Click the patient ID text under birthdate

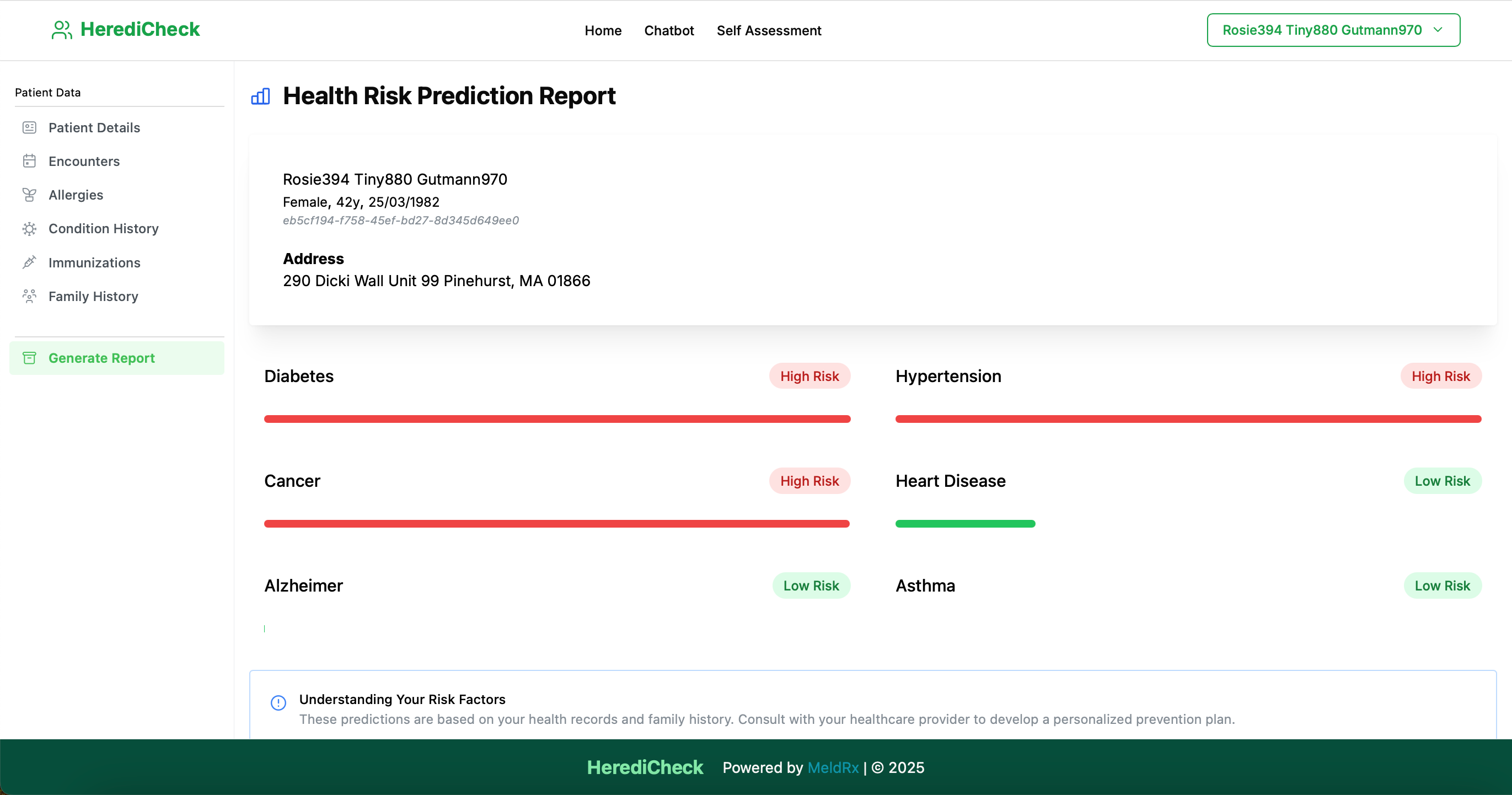401,221
